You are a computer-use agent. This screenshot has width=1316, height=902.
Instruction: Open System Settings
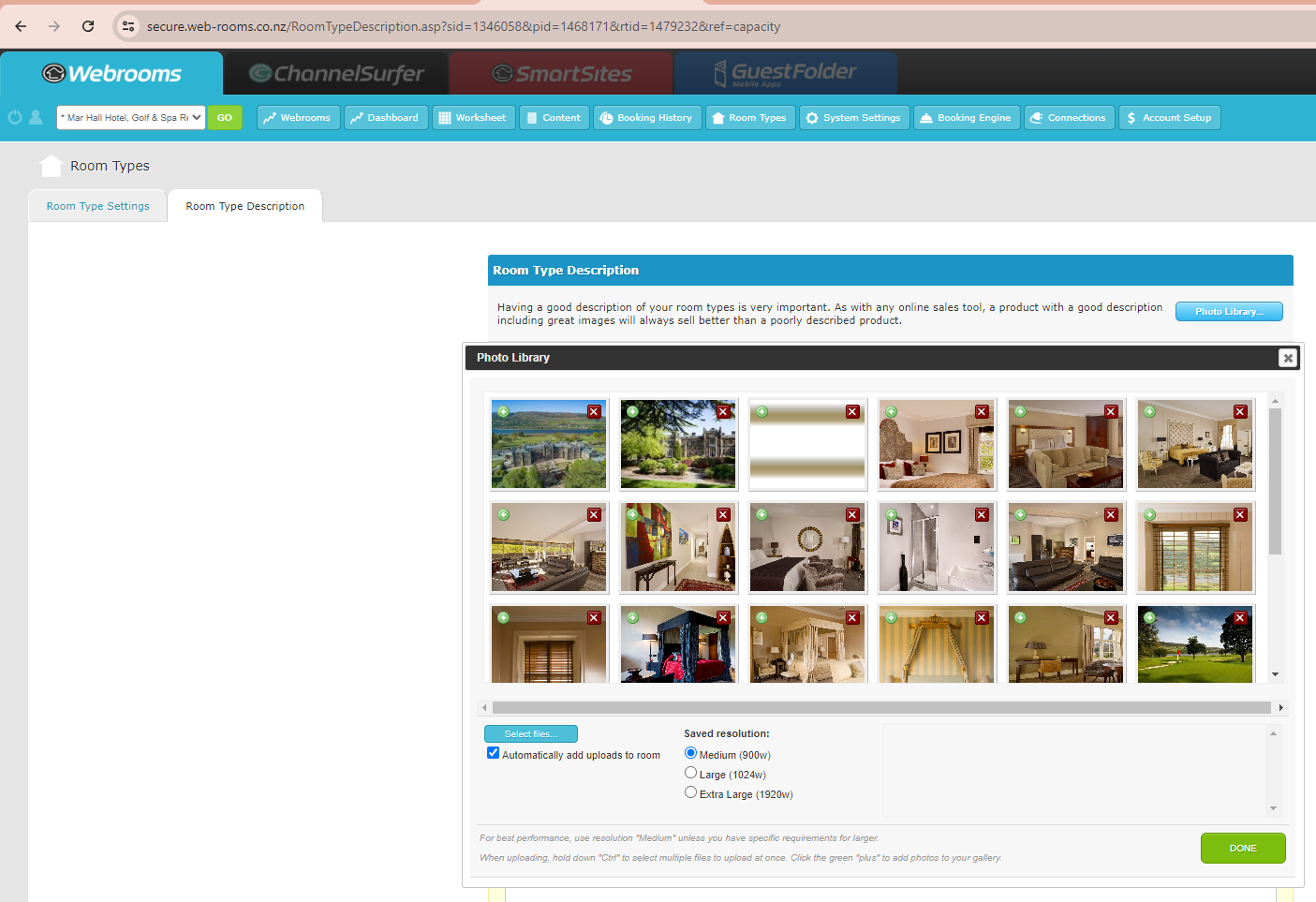854,118
